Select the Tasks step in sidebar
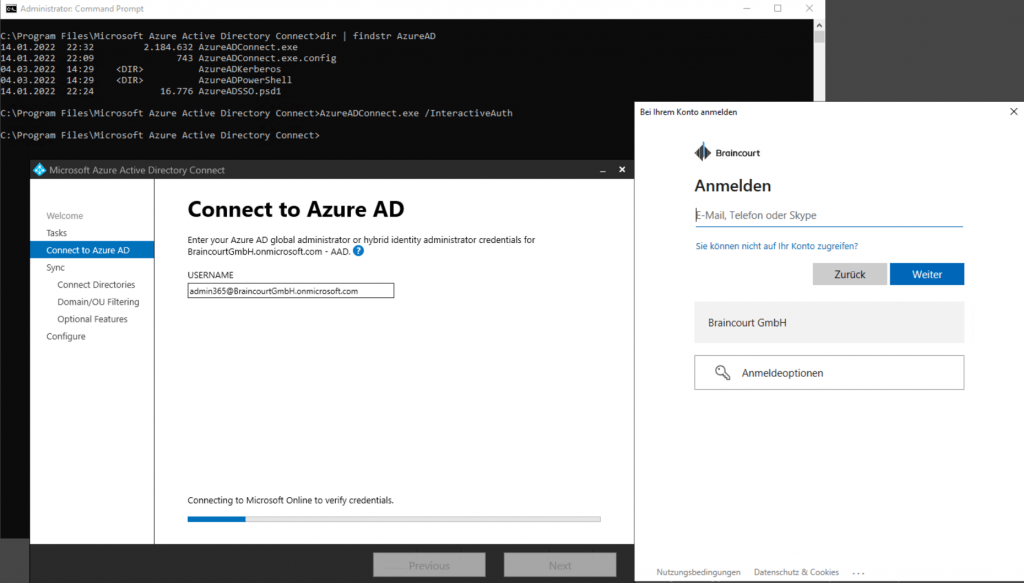 click(x=56, y=233)
